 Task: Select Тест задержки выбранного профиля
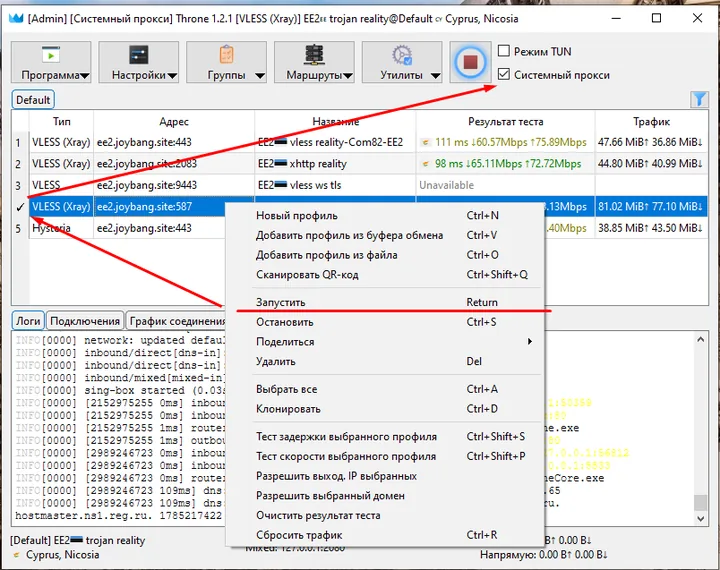coord(385,437)
